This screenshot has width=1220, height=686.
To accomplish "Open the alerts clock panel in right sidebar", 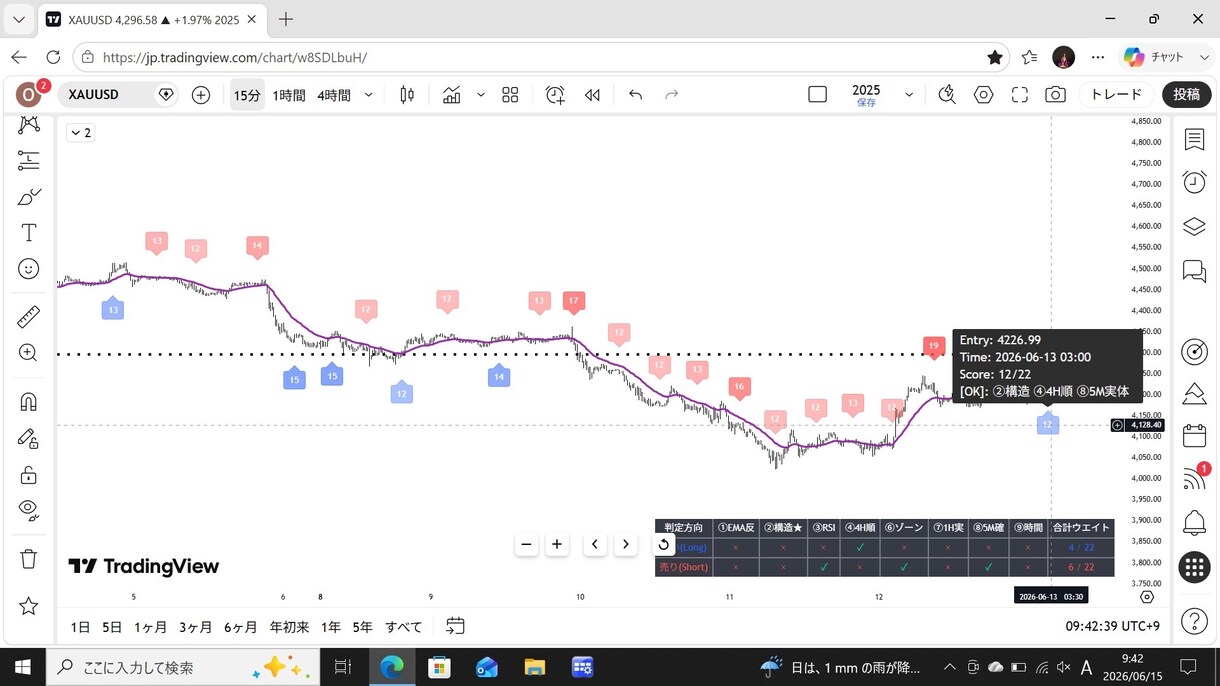I will pos(1194,181).
